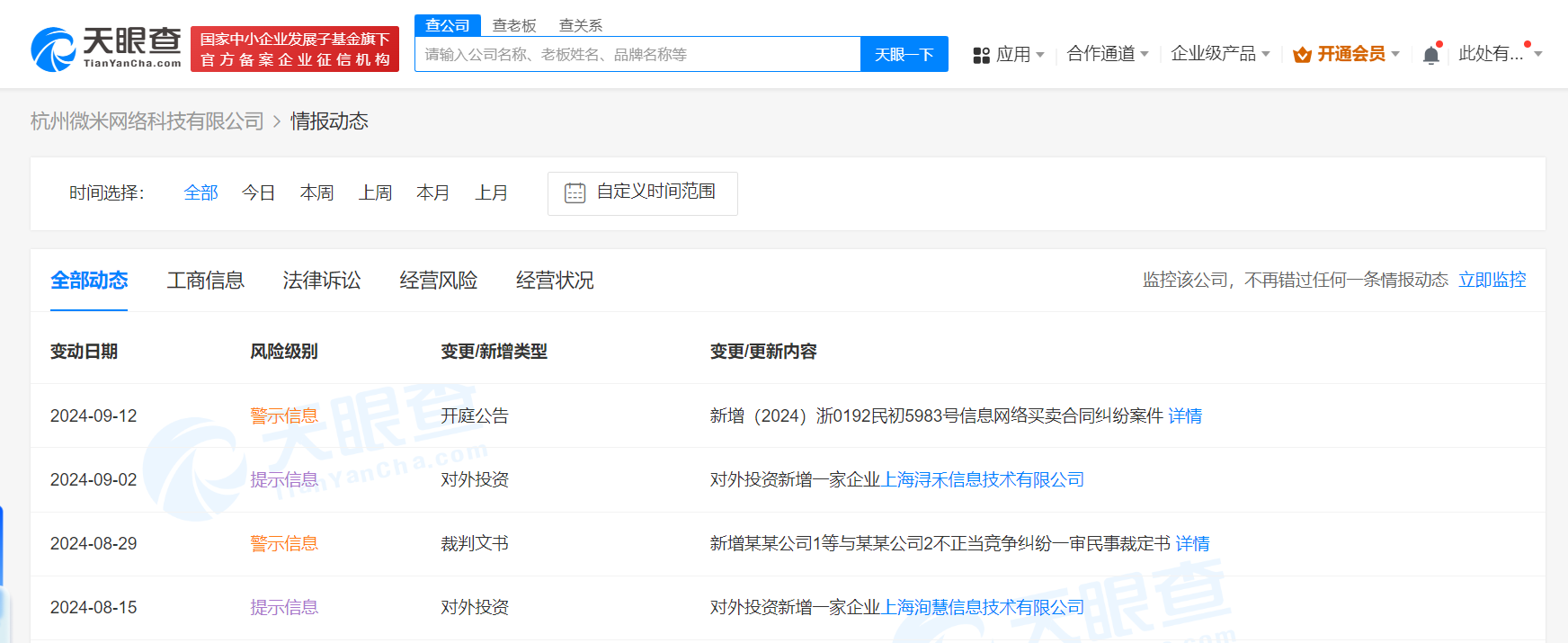Click the VIP crown icon

pyautogui.click(x=1302, y=55)
